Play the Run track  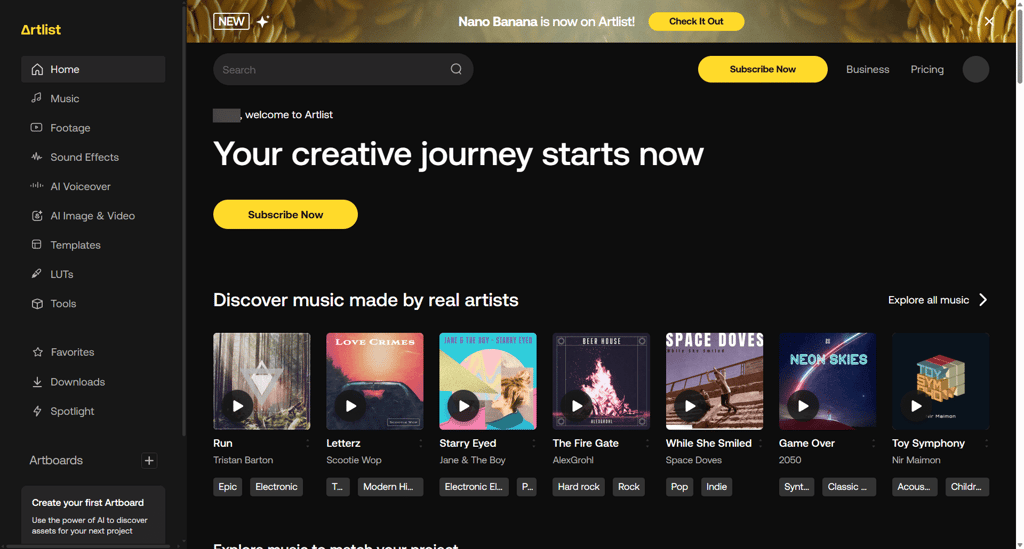pyautogui.click(x=238, y=406)
